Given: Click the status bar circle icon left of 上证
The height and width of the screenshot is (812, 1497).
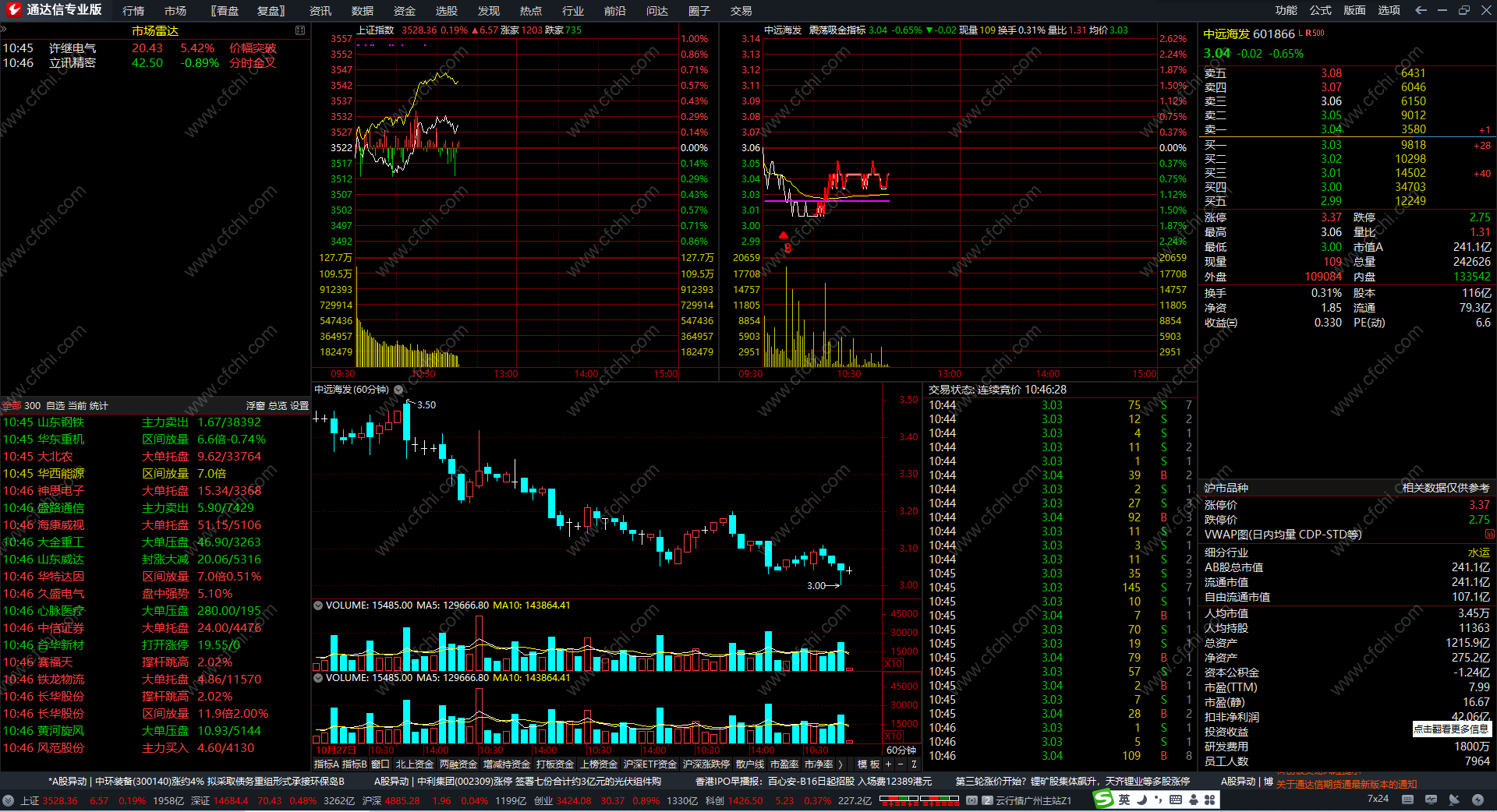Looking at the screenshot, I should [x=9, y=800].
